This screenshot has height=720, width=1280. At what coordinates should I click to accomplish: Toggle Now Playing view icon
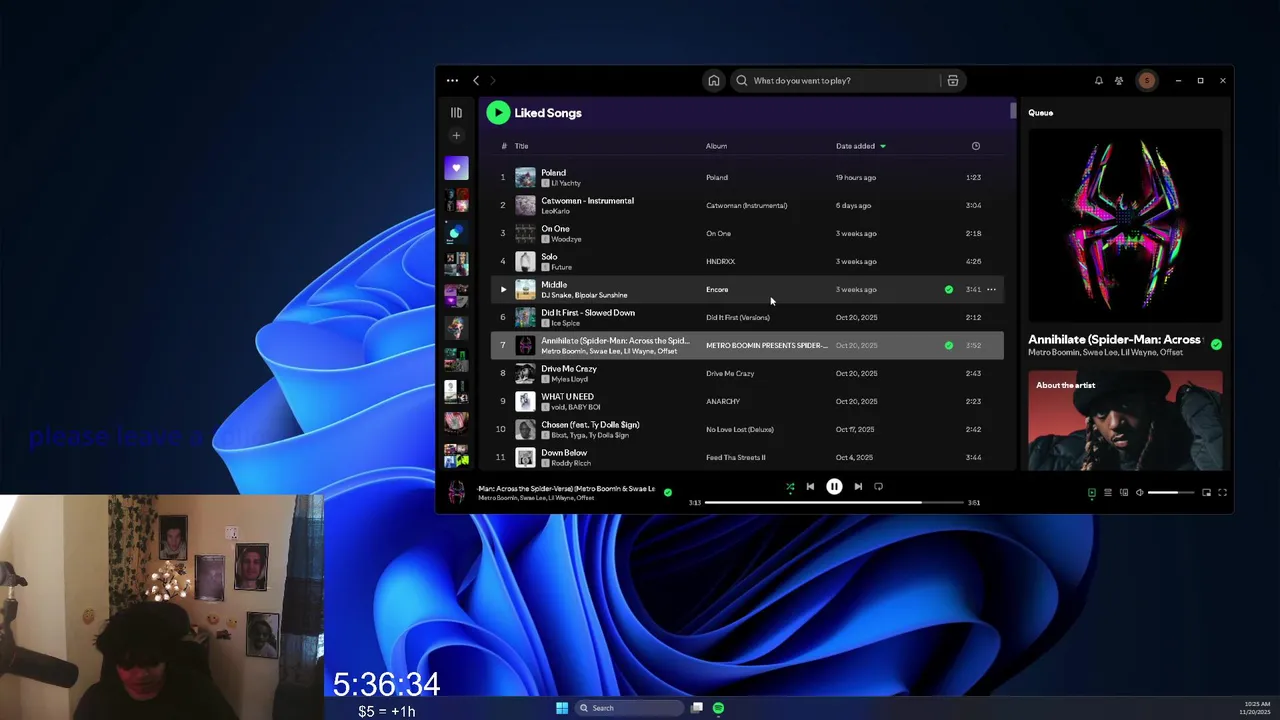(x=1092, y=492)
